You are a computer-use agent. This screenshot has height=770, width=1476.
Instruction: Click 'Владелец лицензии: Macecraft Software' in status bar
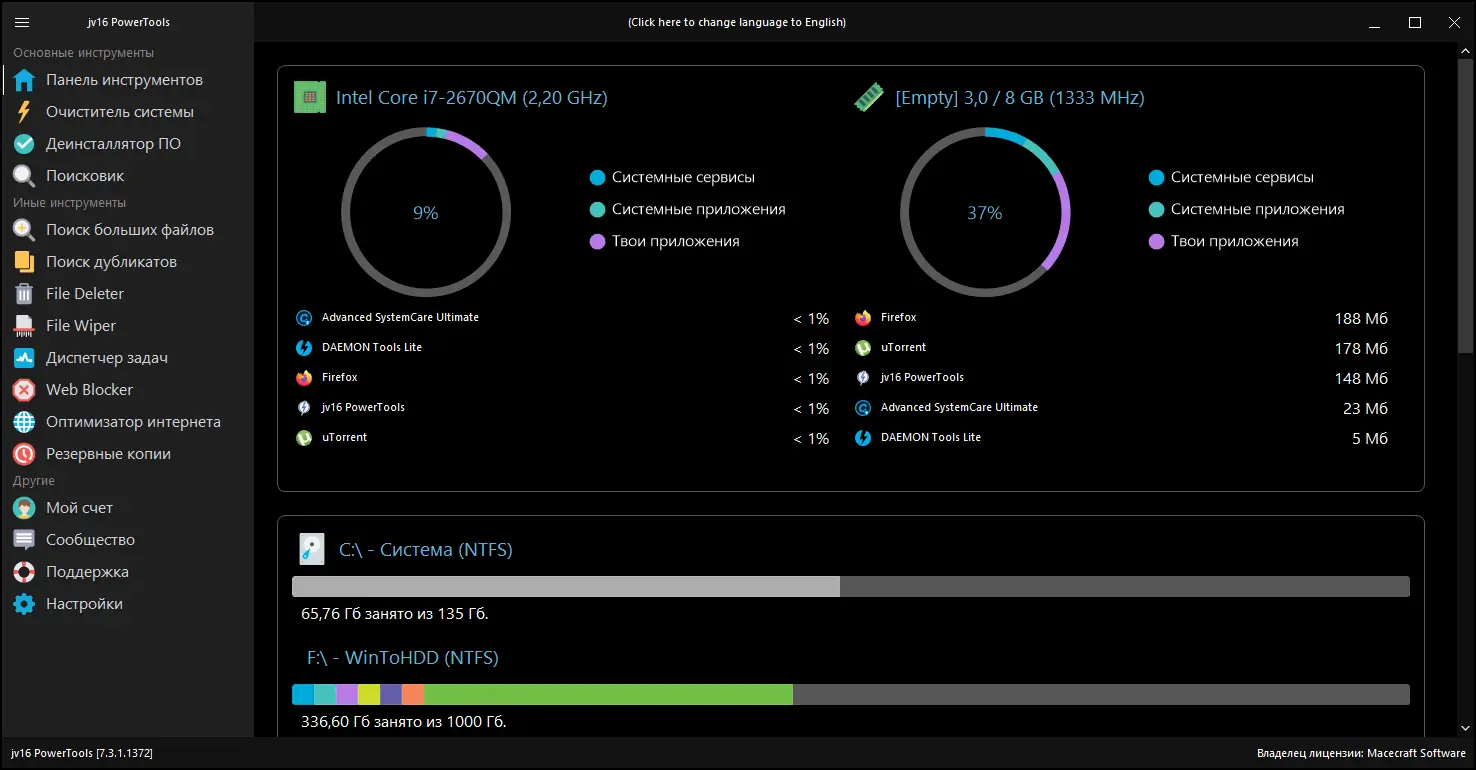tap(1361, 753)
